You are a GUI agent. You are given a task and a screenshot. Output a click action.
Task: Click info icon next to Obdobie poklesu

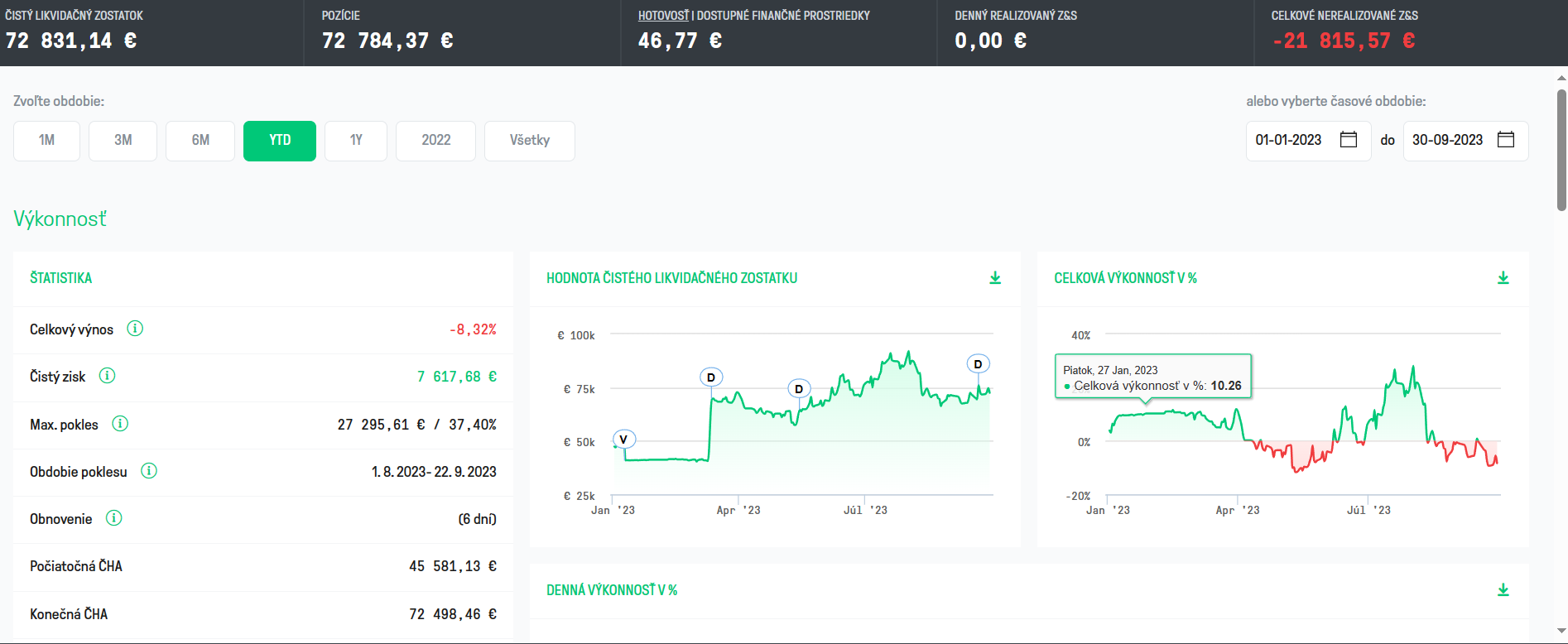(149, 471)
